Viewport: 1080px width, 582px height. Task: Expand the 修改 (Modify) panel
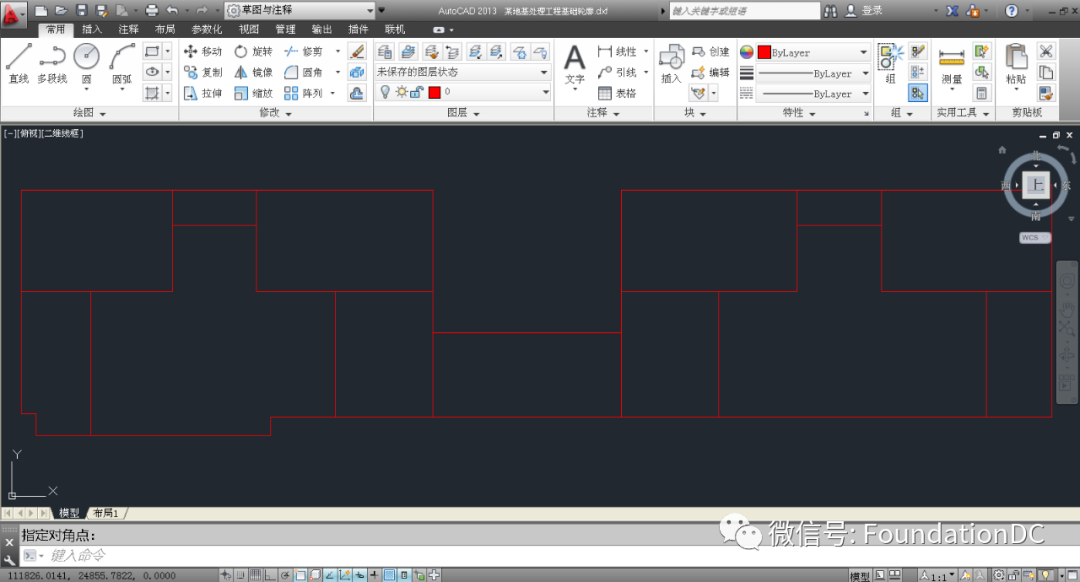tap(276, 113)
